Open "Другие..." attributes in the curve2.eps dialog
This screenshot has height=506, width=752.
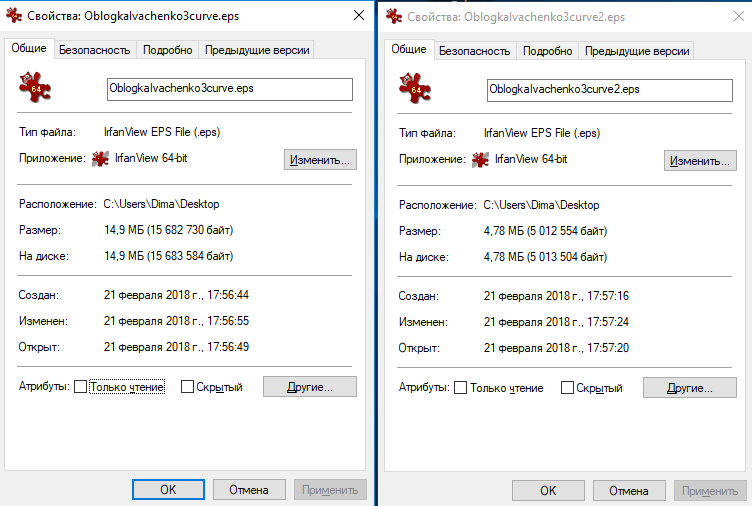pos(689,387)
